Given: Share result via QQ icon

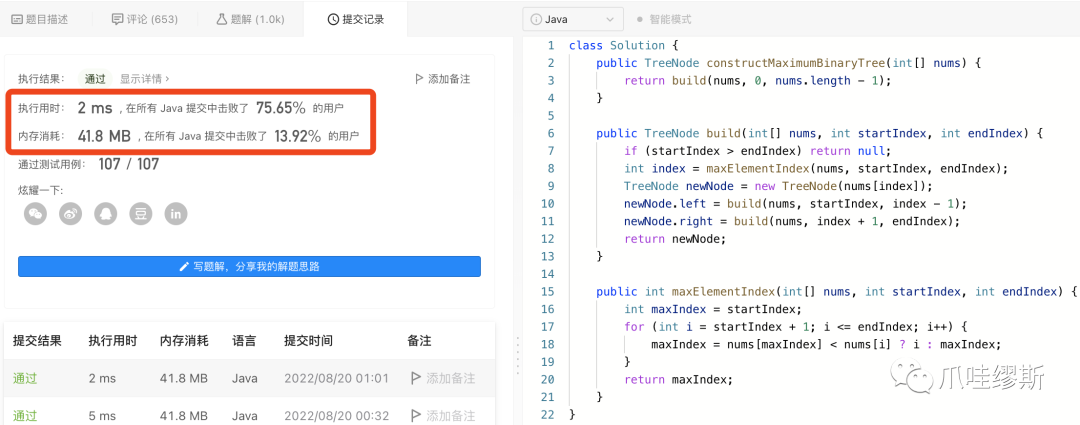Looking at the screenshot, I should click(x=106, y=214).
